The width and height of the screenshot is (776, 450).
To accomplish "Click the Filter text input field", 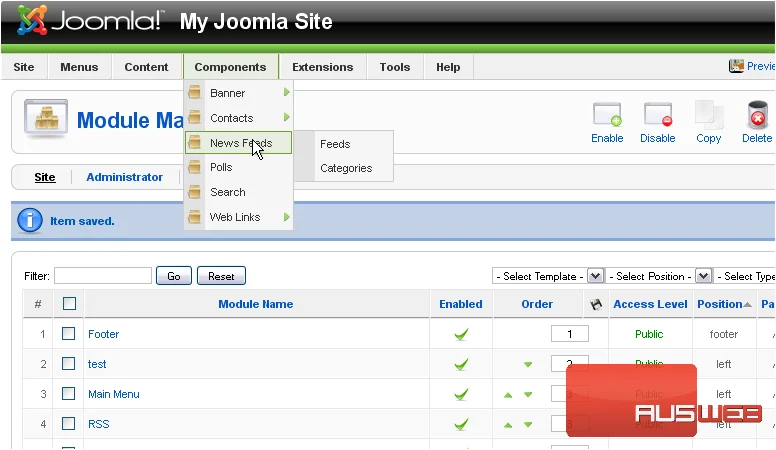I will [x=103, y=276].
